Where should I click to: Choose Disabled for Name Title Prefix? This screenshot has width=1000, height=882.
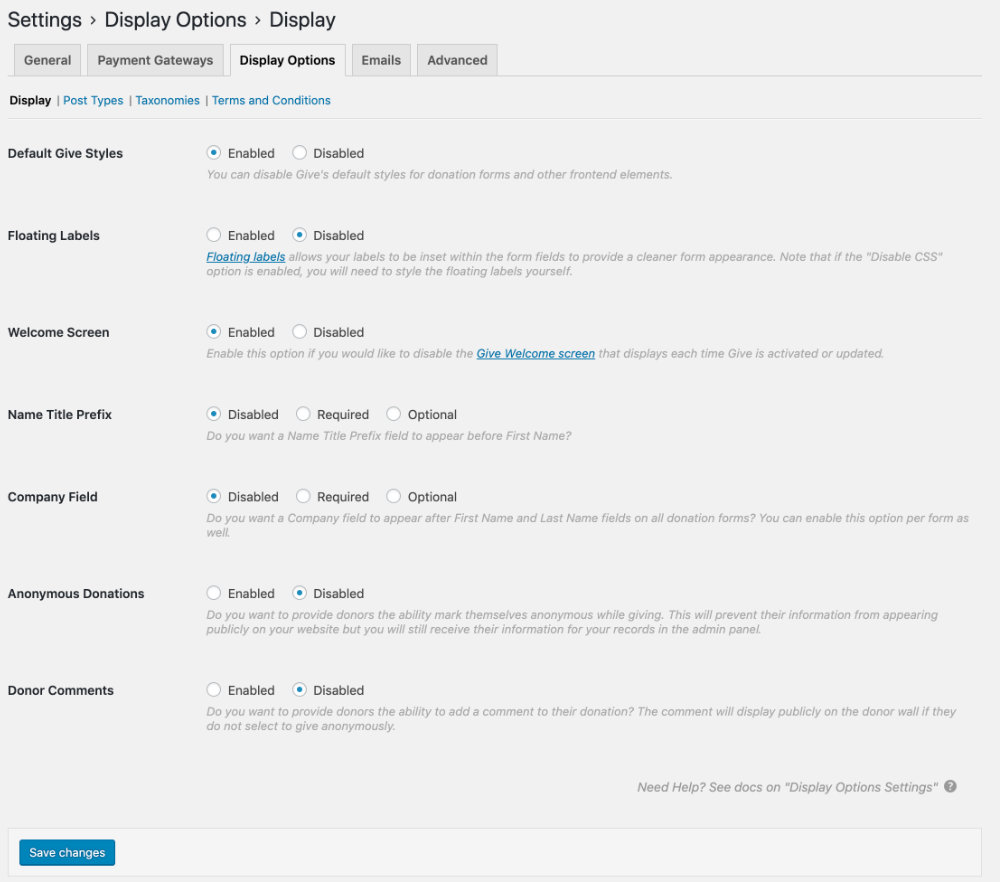214,414
